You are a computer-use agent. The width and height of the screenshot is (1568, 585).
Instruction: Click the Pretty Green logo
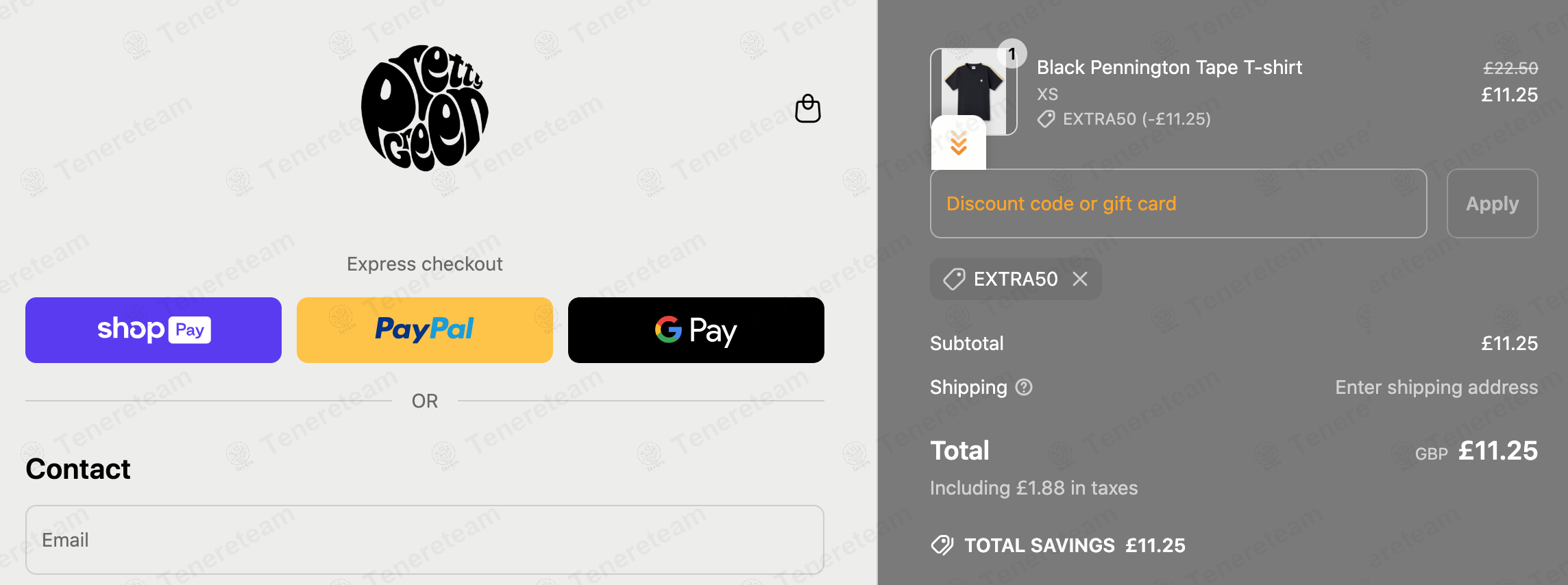pos(425,108)
